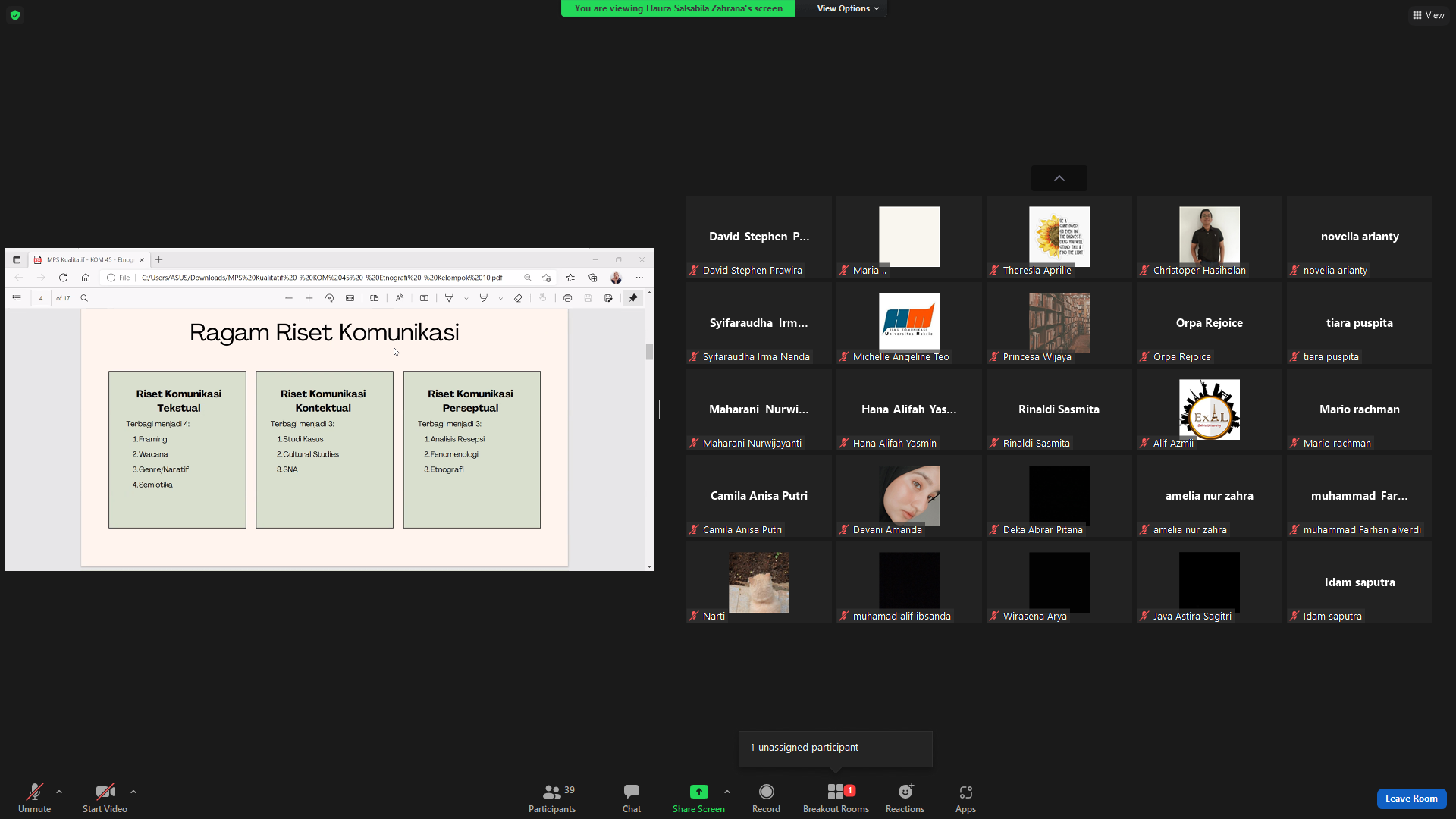Click the "Ragam Riset Komunikasi" slide title

coord(324,332)
